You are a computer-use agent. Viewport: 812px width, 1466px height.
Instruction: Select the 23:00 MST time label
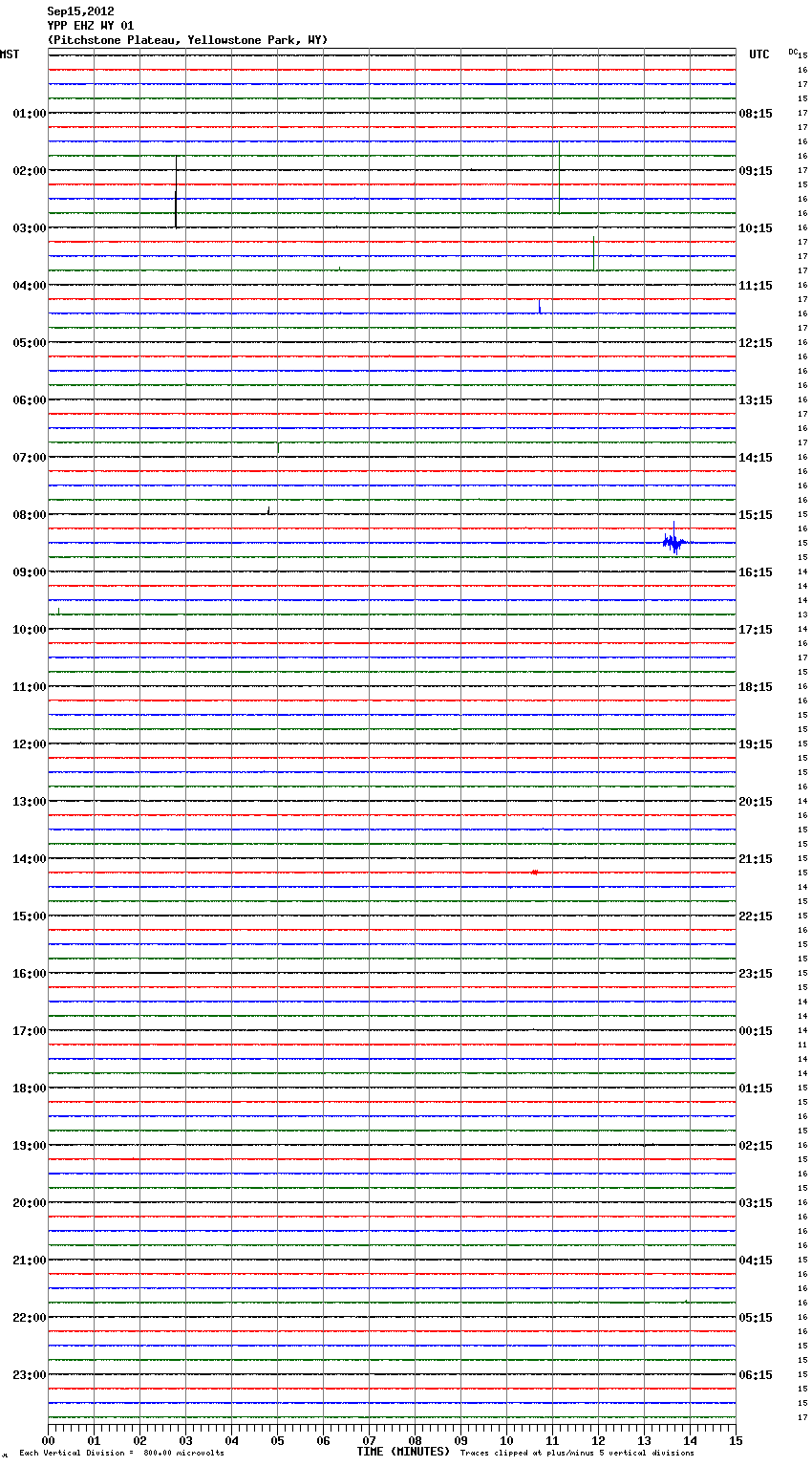click(x=30, y=1375)
